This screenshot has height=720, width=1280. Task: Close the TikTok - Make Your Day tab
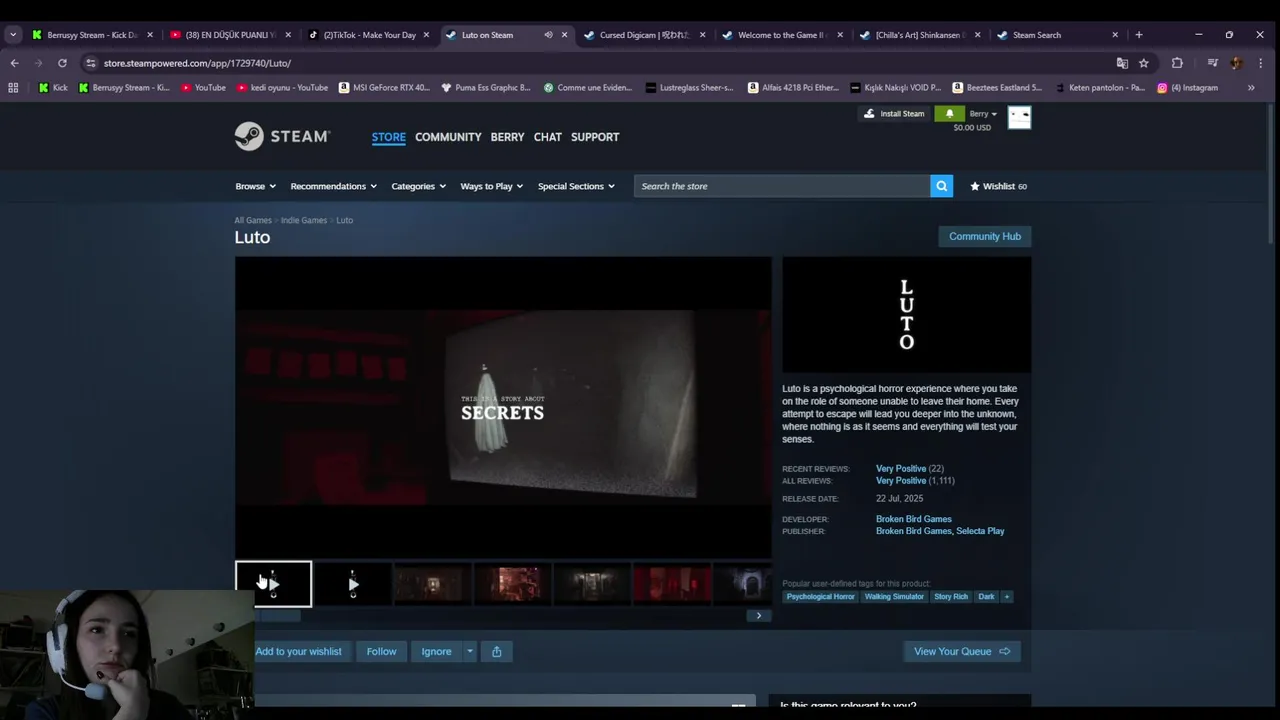[x=426, y=35]
